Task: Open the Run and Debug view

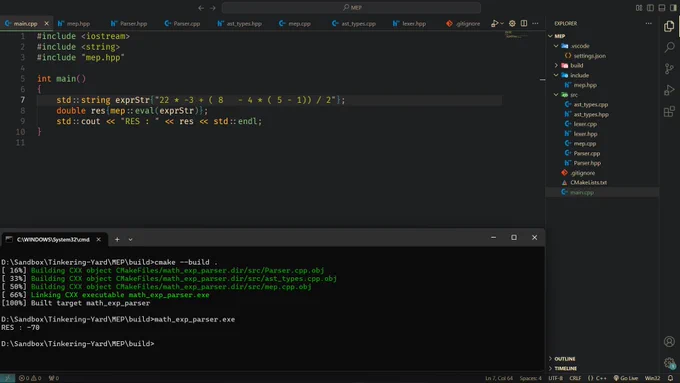Action: coord(669,90)
